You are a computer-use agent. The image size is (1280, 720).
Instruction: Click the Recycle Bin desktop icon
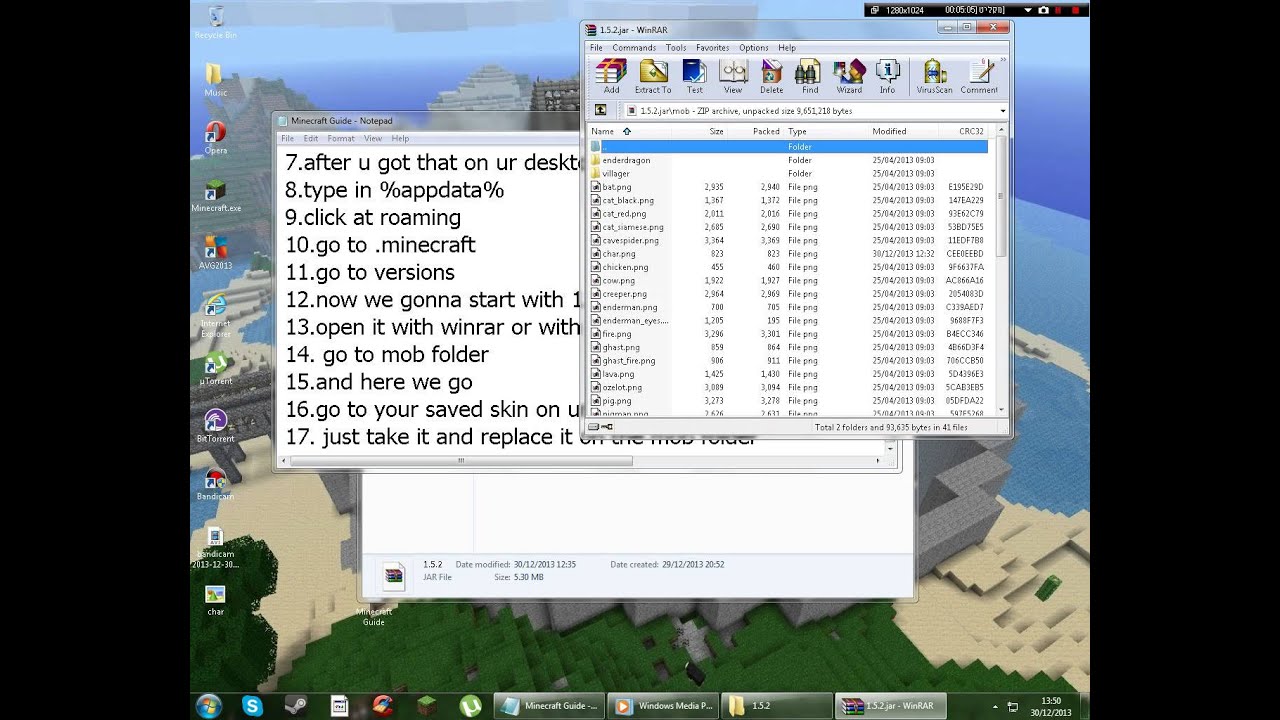(215, 23)
